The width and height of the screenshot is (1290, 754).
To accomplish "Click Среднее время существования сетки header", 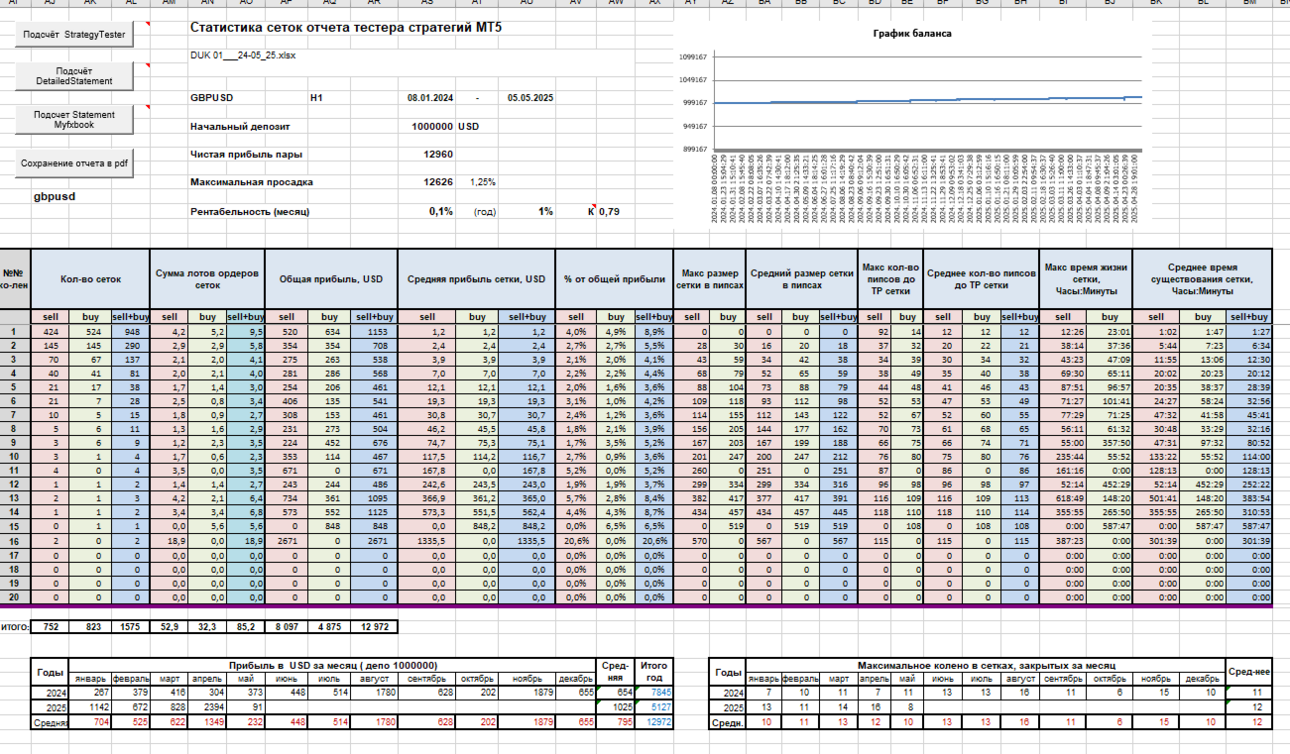I will pyautogui.click(x=1202, y=279).
